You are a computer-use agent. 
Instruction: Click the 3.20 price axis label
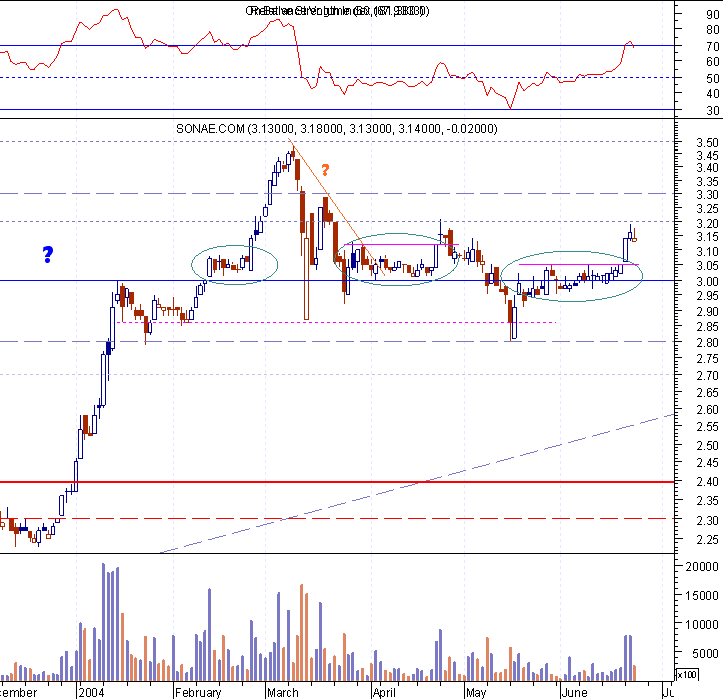[707, 224]
